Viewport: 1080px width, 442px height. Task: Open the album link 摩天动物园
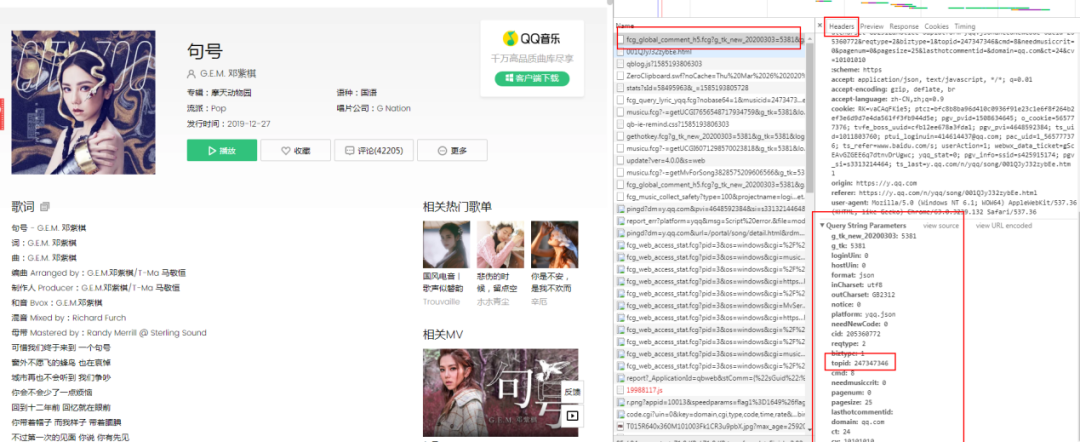click(x=231, y=93)
